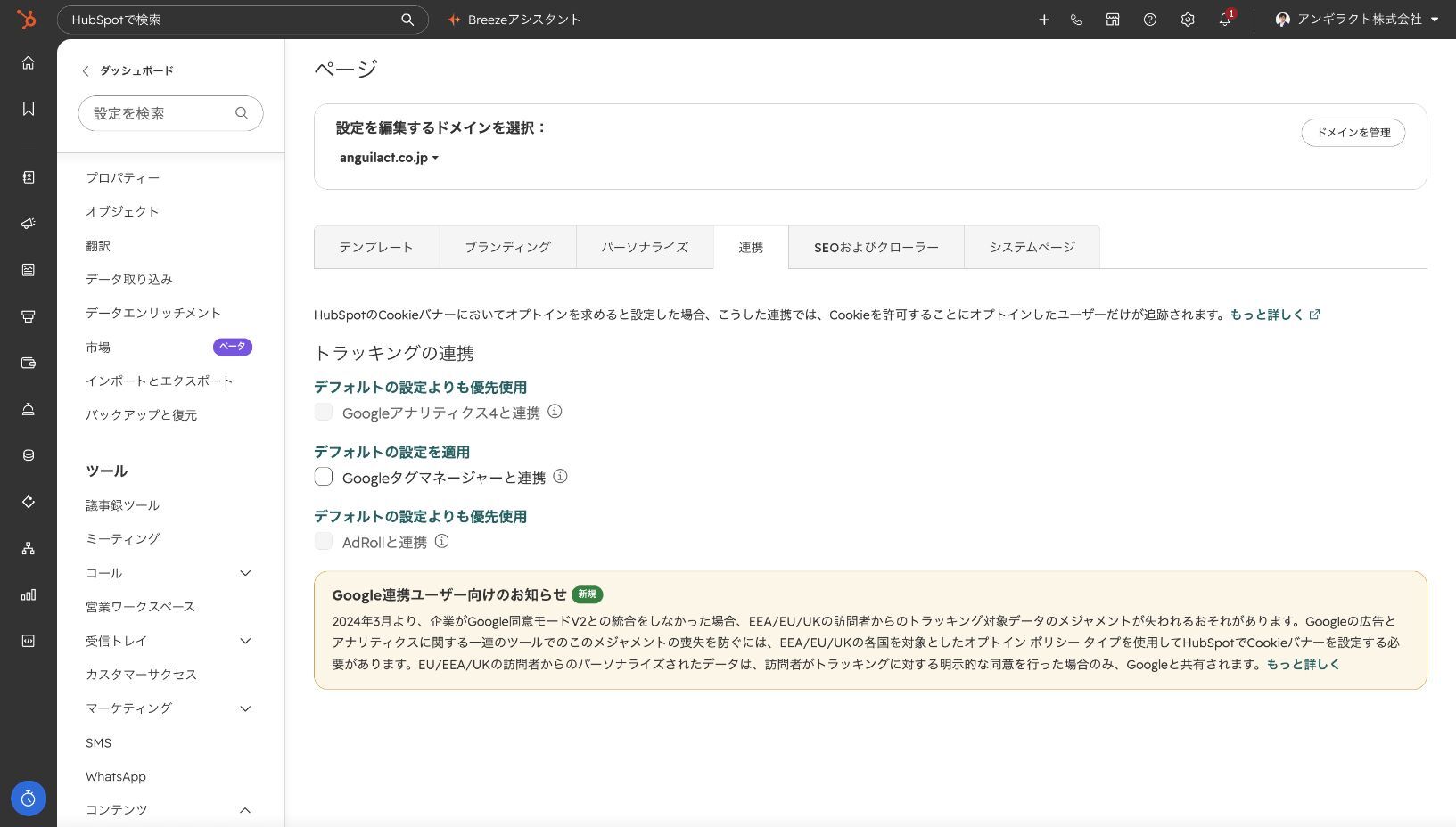
Task: Open Breezeアシスタント
Action: (514, 20)
